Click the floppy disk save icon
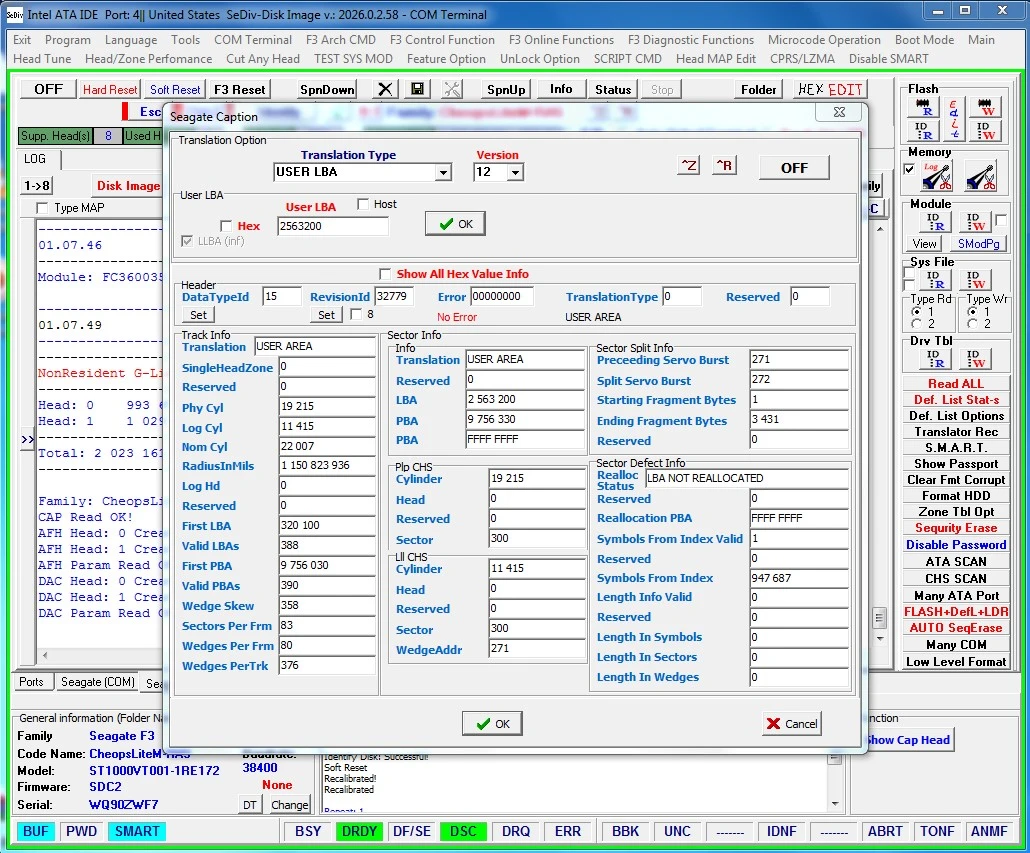1030x853 pixels. (417, 89)
